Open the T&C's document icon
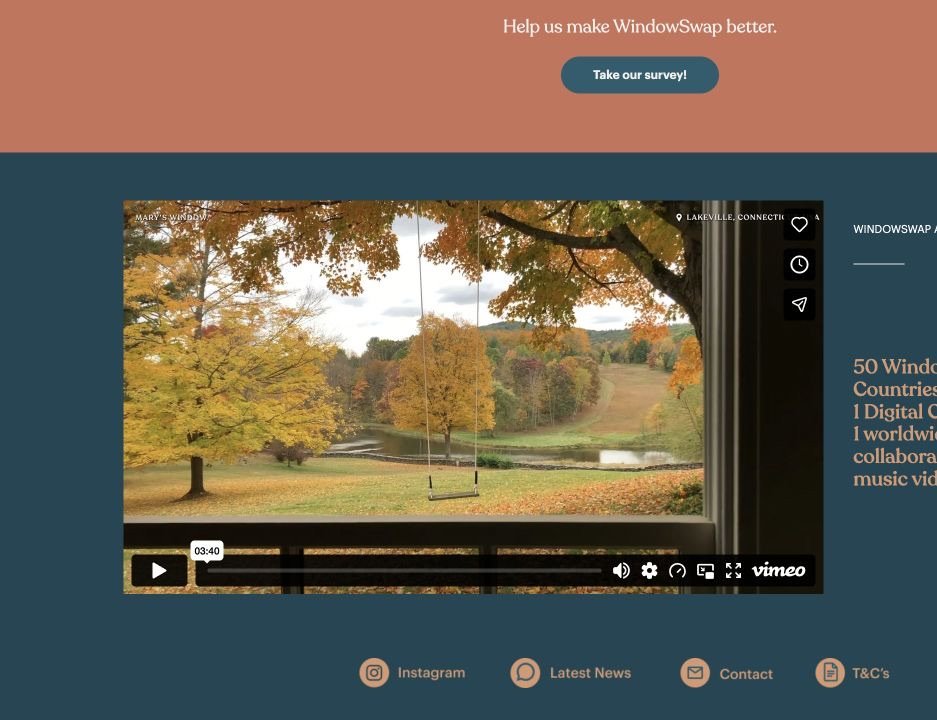937x720 pixels. [x=830, y=673]
